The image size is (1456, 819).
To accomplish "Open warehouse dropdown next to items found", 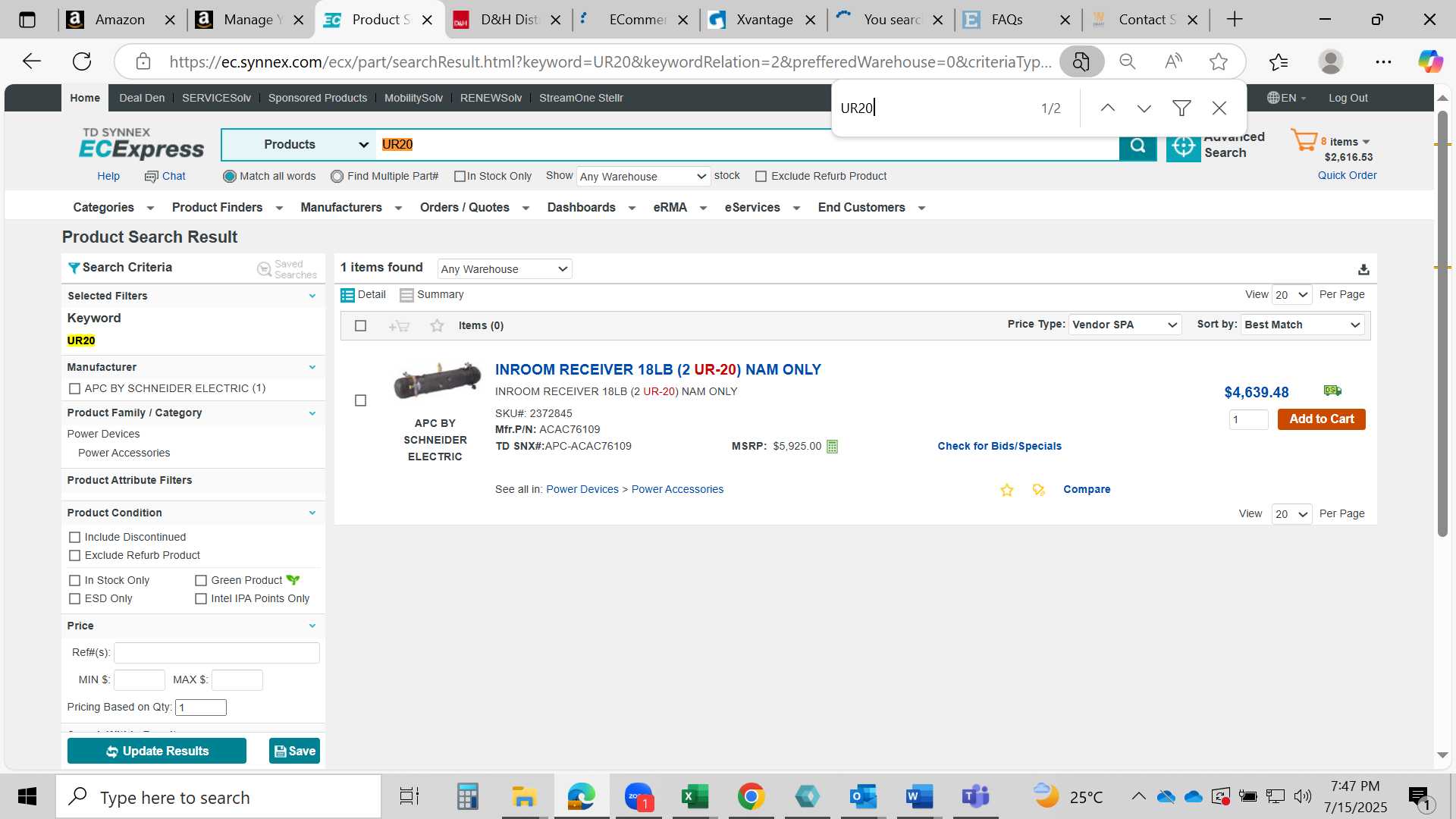I will tap(504, 269).
